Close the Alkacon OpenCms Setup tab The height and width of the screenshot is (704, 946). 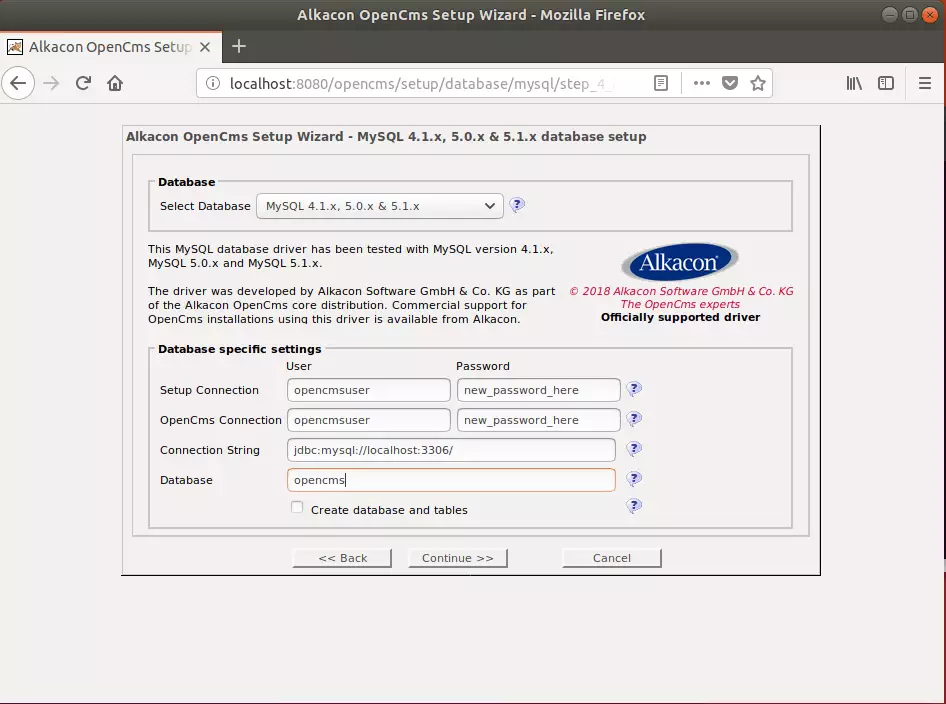[x=205, y=47]
